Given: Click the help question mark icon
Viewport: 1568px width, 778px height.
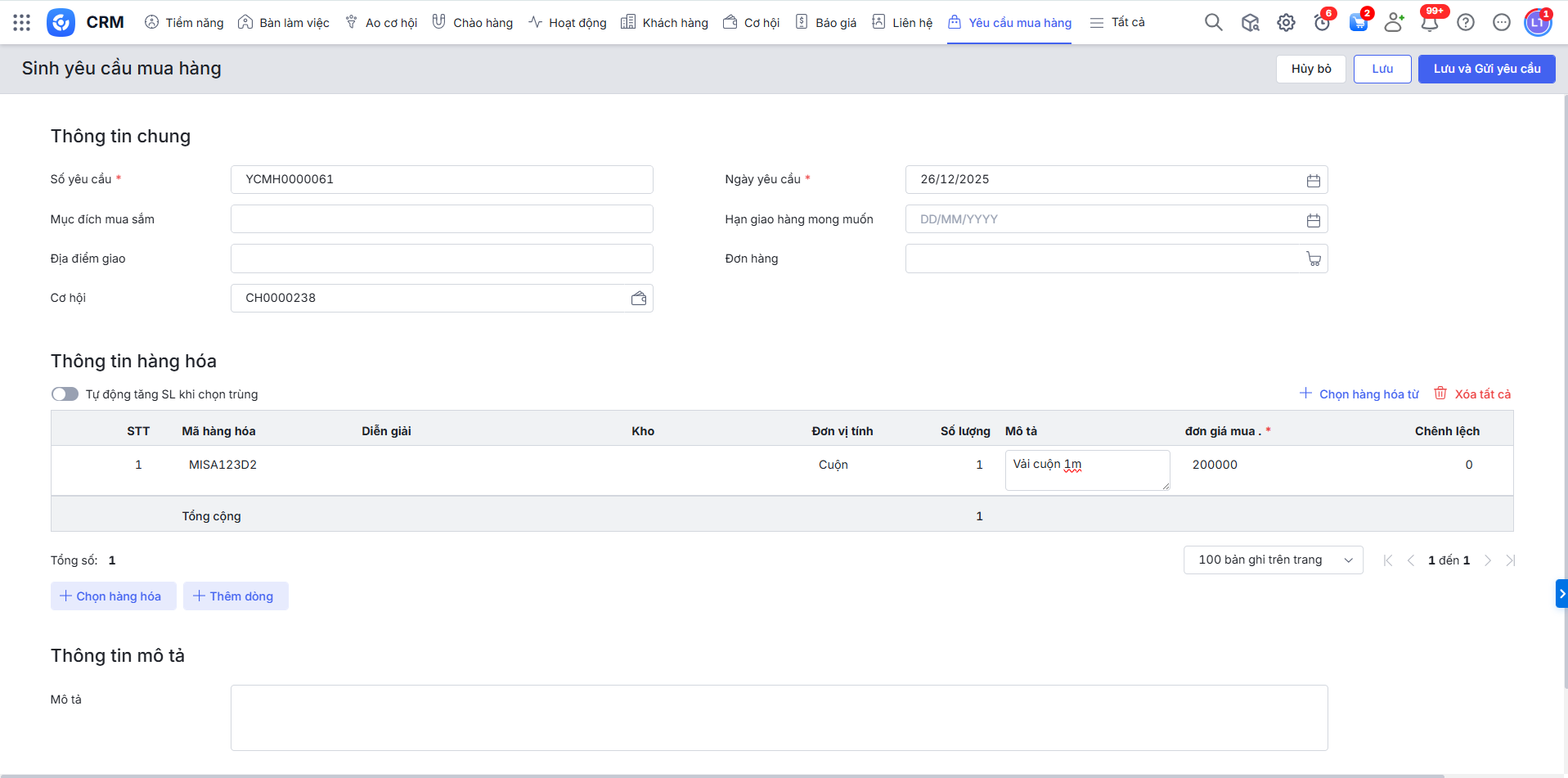Looking at the screenshot, I should [1466, 23].
